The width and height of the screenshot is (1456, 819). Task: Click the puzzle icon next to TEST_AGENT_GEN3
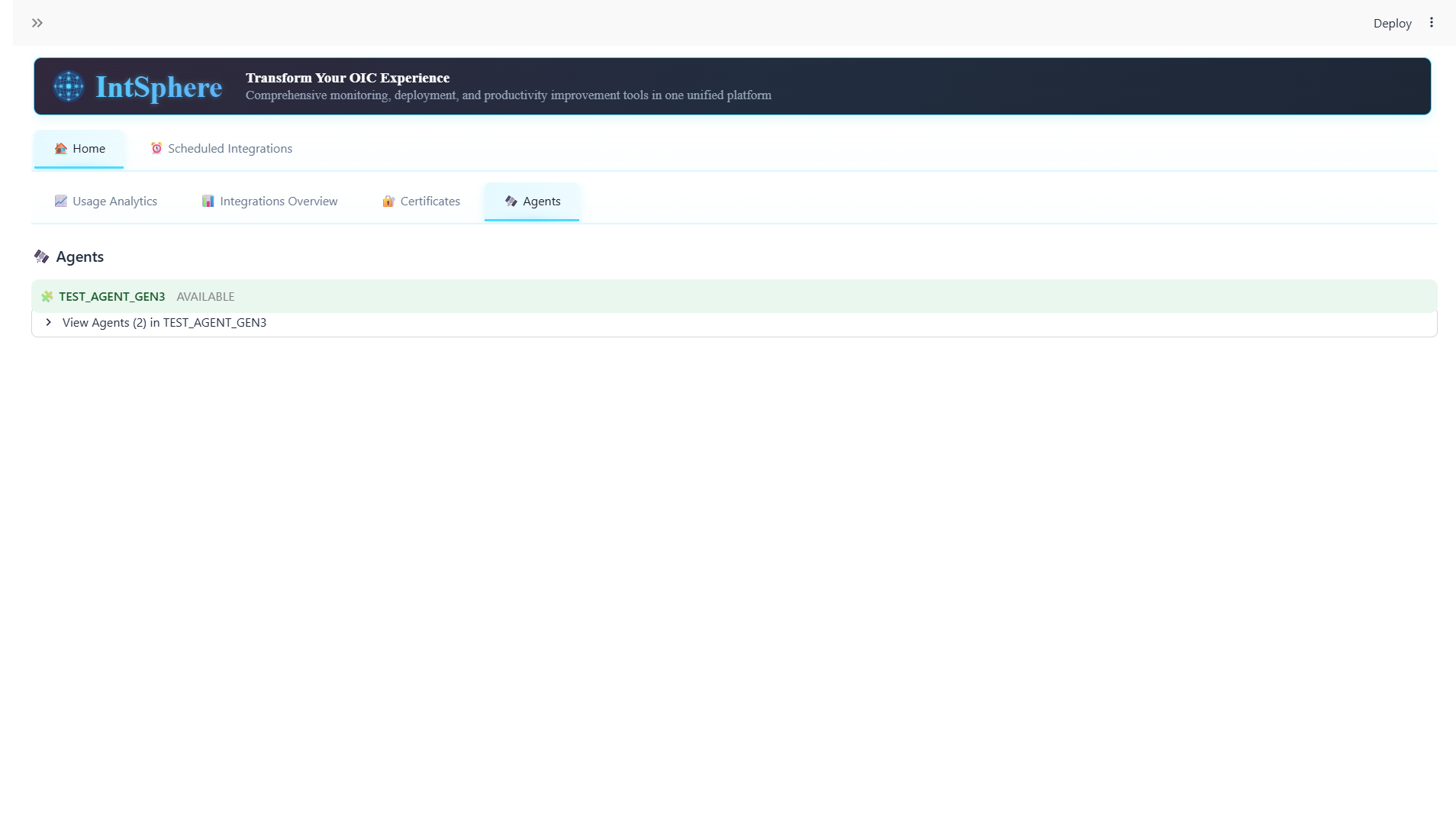pyautogui.click(x=47, y=296)
